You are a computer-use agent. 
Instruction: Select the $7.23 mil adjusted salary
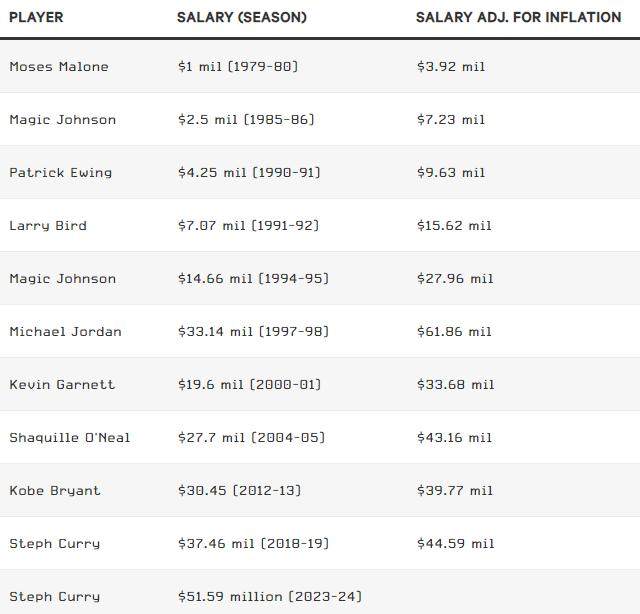click(450, 120)
